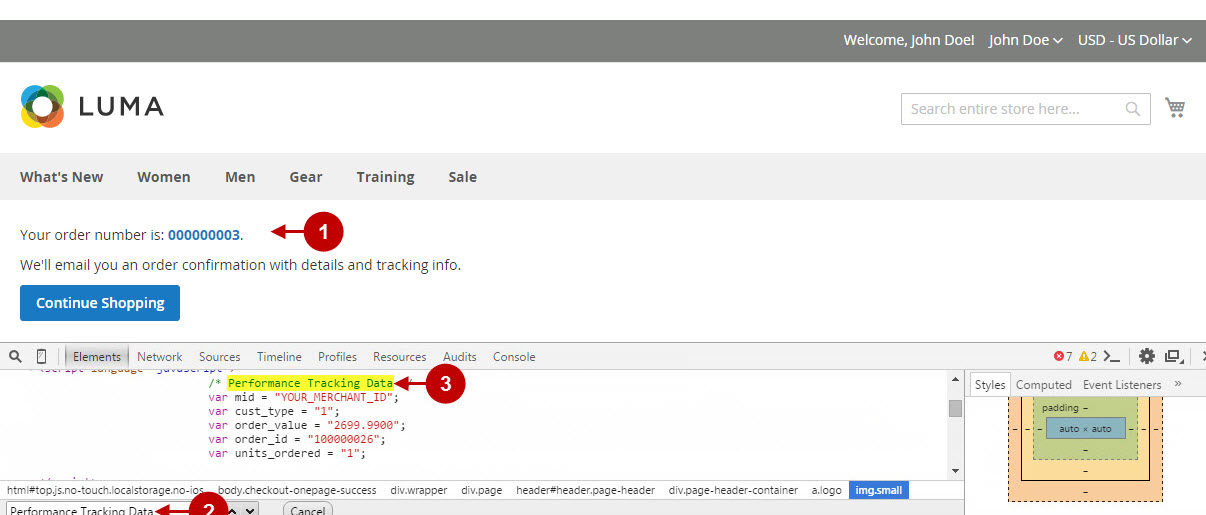
Task: Switch to the Profiles tab
Action: (338, 356)
